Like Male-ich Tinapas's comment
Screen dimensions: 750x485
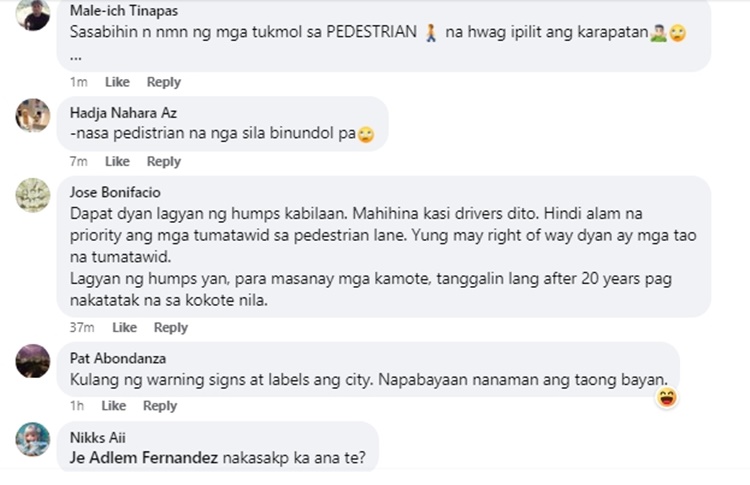117,82
